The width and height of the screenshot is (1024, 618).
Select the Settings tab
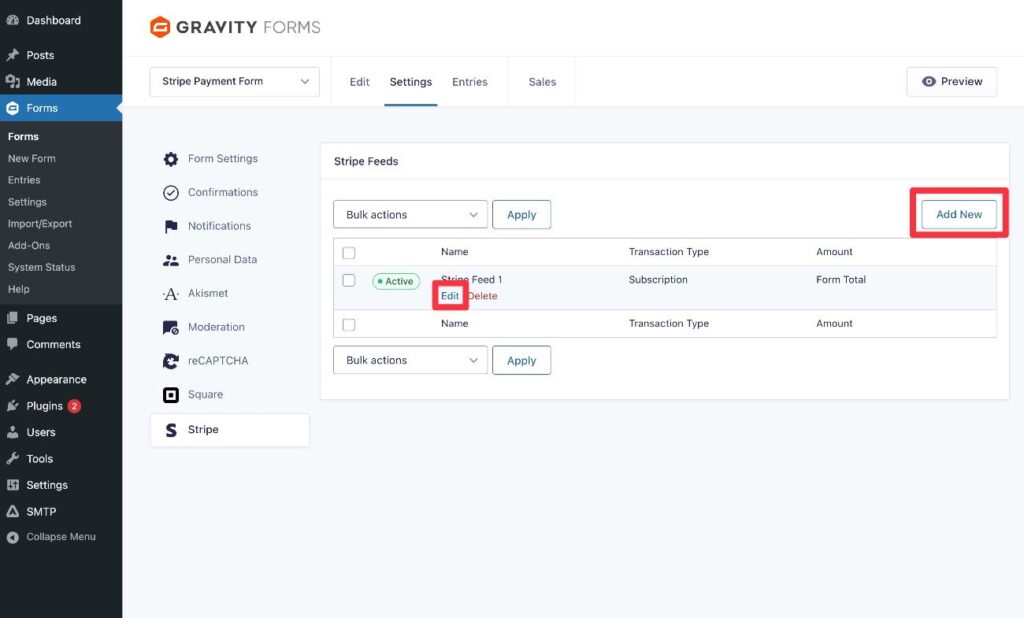(x=411, y=82)
